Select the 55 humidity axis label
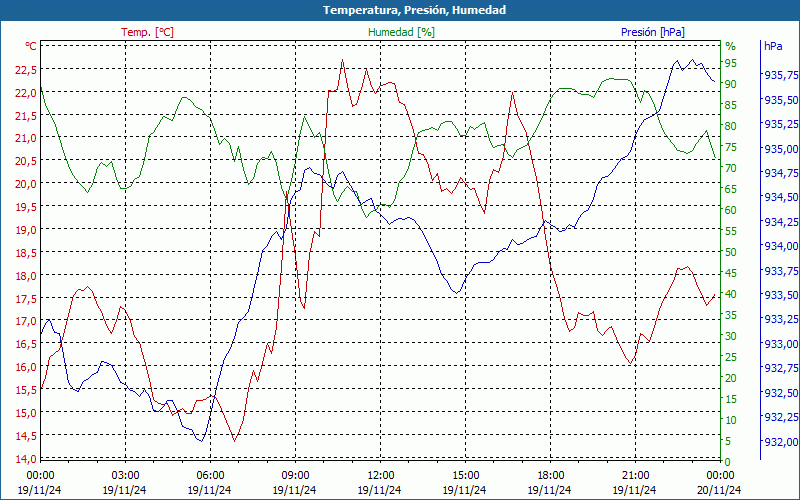 tap(731, 231)
